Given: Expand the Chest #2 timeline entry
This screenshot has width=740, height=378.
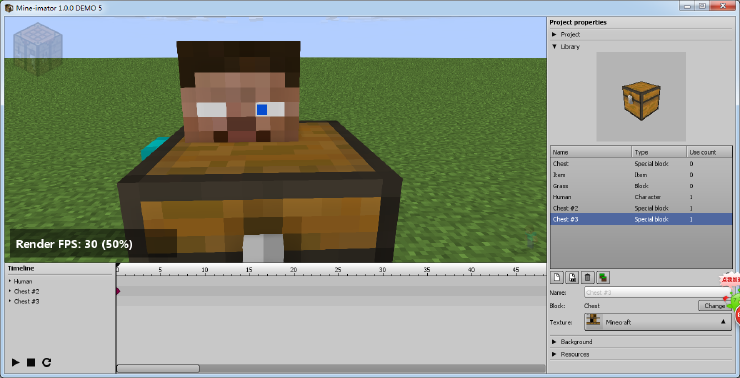Looking at the screenshot, I should click(10, 291).
